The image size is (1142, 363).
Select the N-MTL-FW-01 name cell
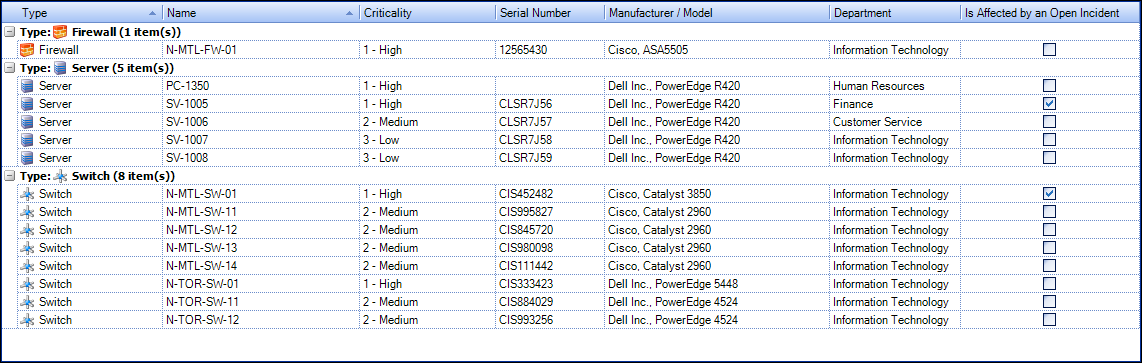click(x=261, y=50)
